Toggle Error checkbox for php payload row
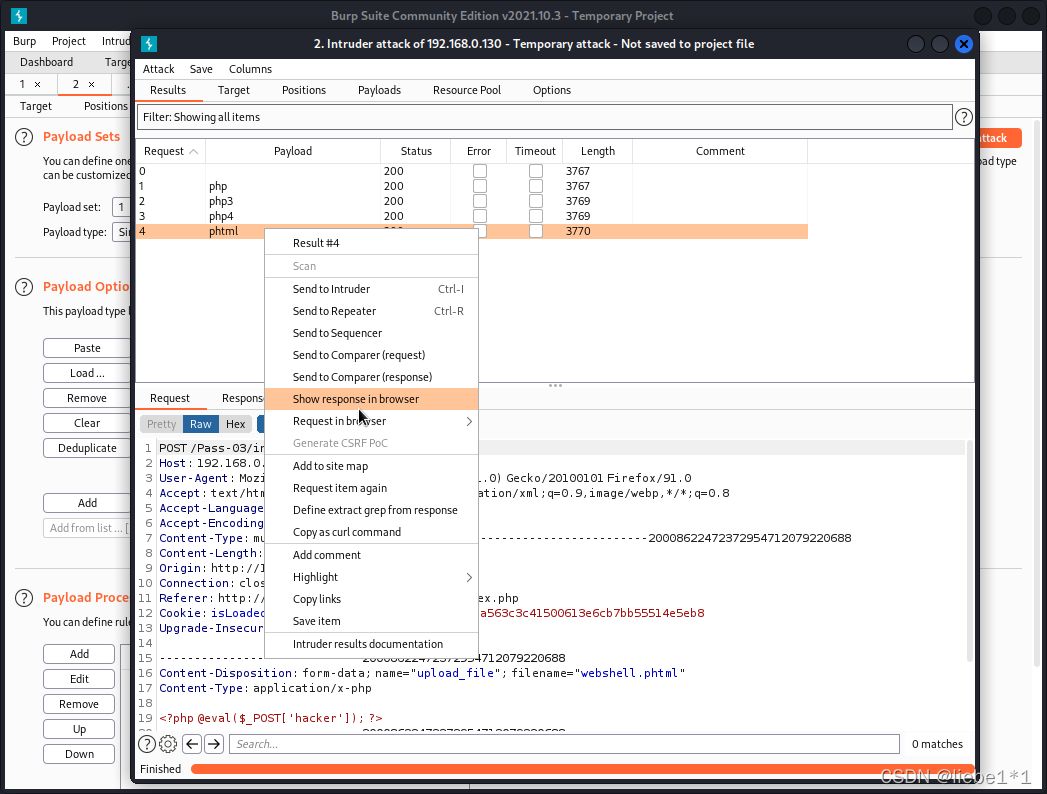 click(479, 186)
